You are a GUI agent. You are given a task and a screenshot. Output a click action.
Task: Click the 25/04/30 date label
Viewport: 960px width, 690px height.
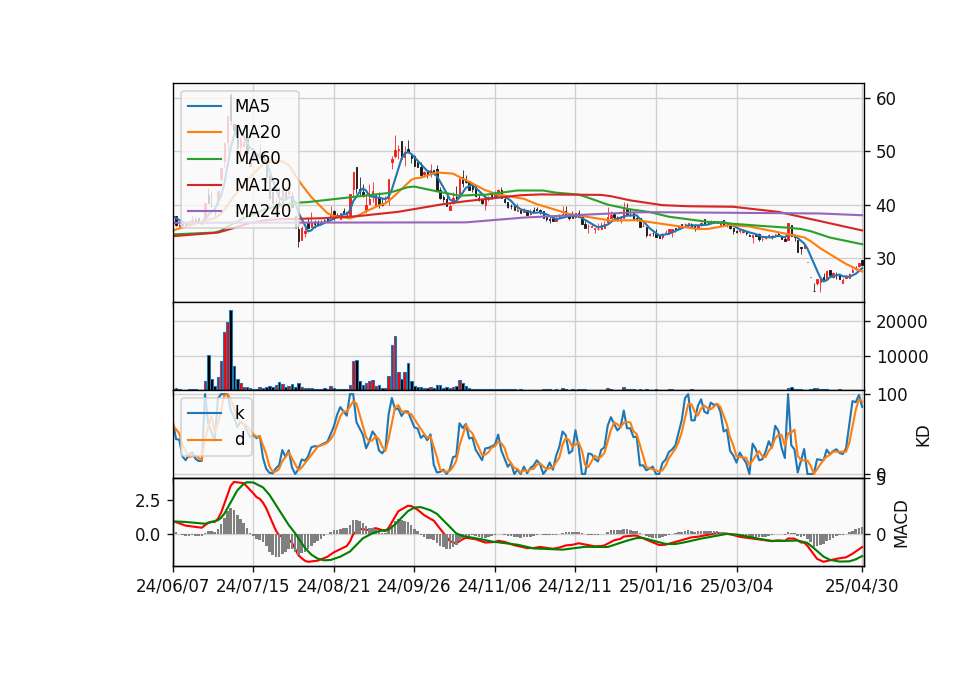coord(861,586)
